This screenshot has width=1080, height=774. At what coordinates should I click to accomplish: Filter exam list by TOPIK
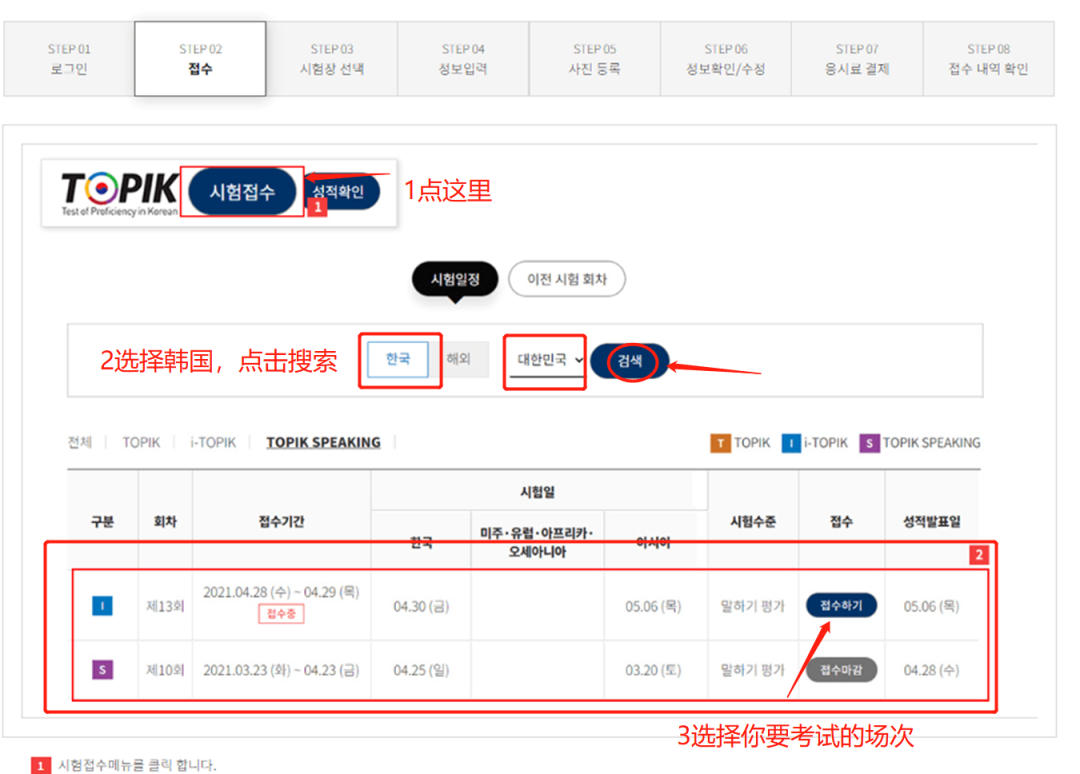[141, 442]
